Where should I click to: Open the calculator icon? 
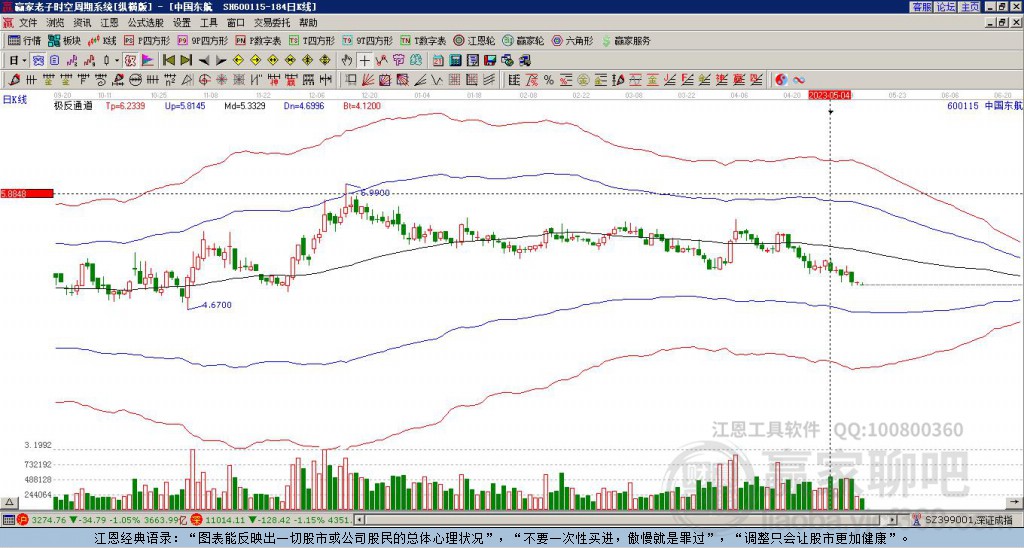tap(456, 61)
